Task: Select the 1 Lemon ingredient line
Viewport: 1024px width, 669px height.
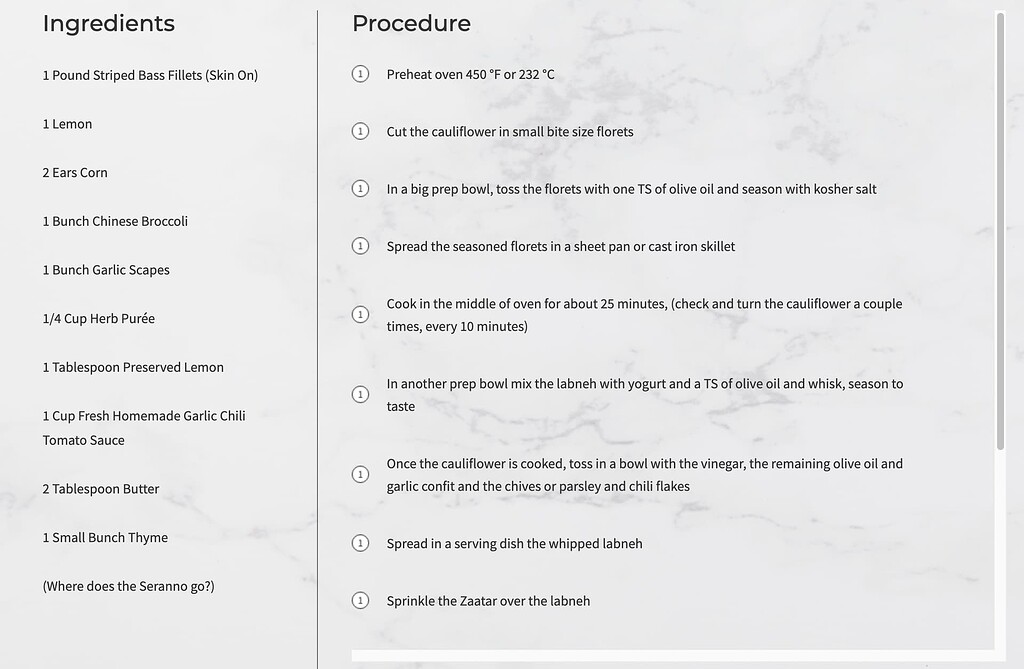Action: (67, 124)
